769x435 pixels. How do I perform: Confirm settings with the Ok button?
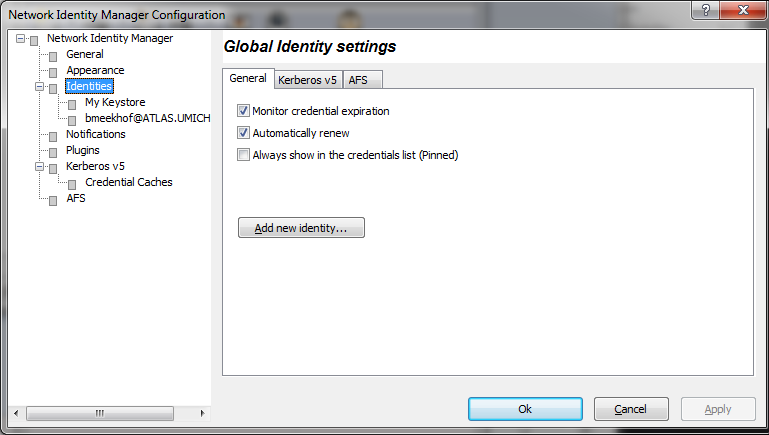(x=525, y=409)
